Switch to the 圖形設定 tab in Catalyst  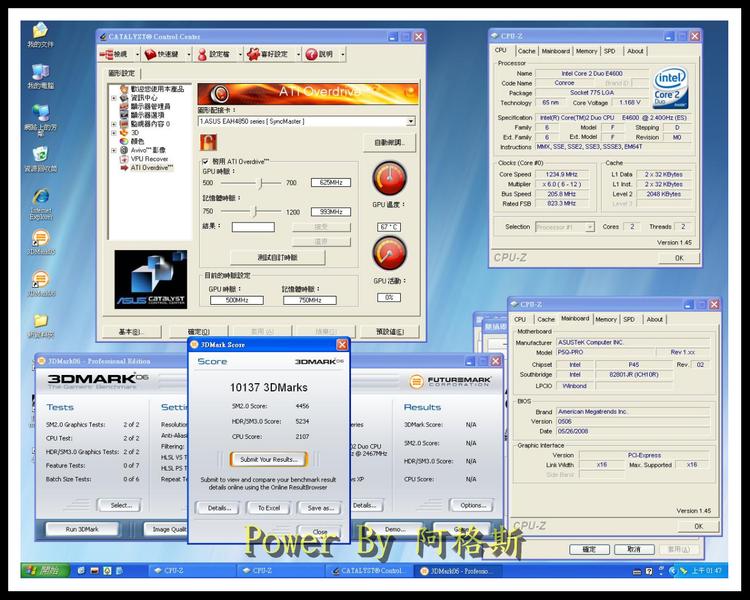tap(121, 73)
